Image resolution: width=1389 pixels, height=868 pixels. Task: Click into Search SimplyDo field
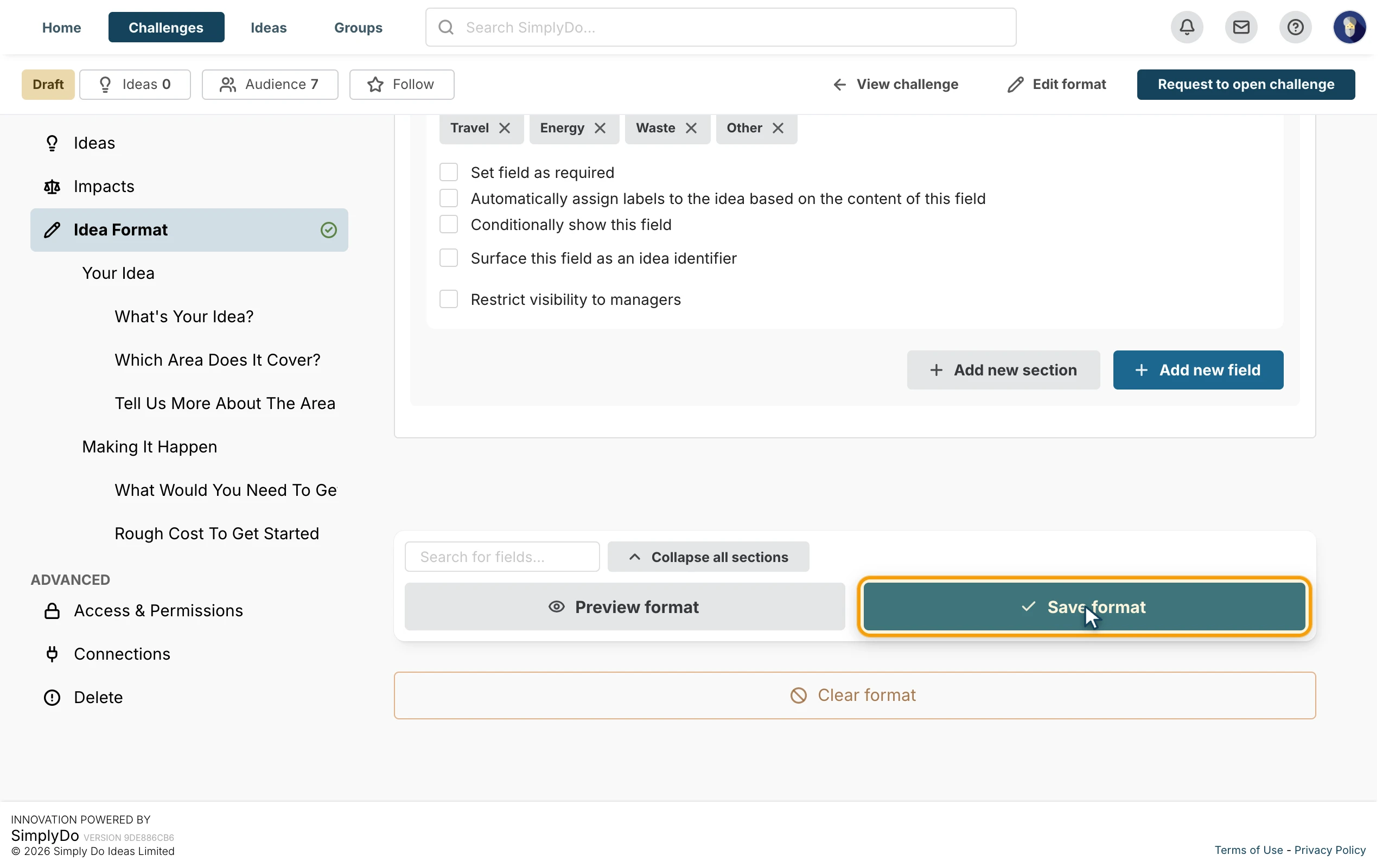(721, 27)
